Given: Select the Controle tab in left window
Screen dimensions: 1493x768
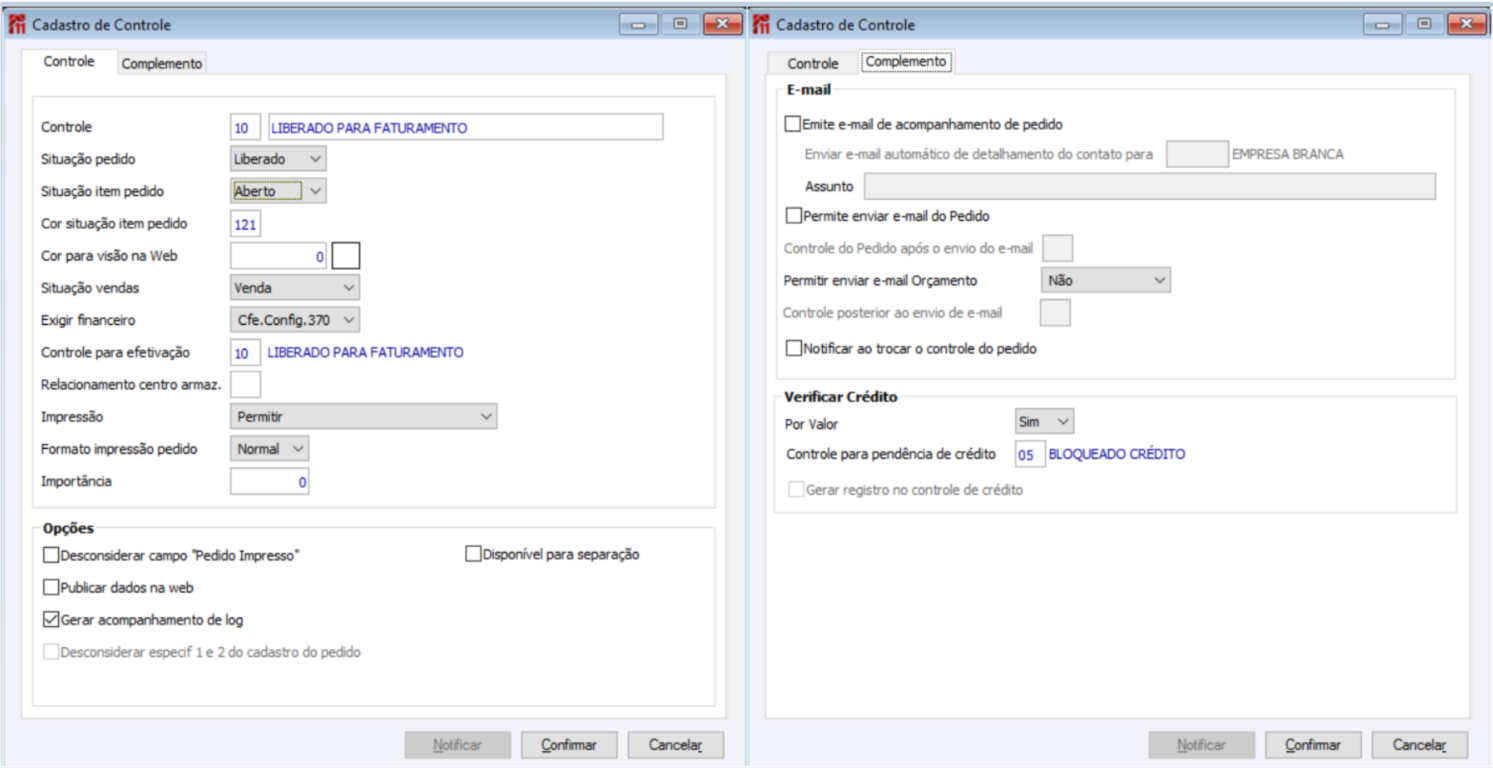Looking at the screenshot, I should 69,62.
